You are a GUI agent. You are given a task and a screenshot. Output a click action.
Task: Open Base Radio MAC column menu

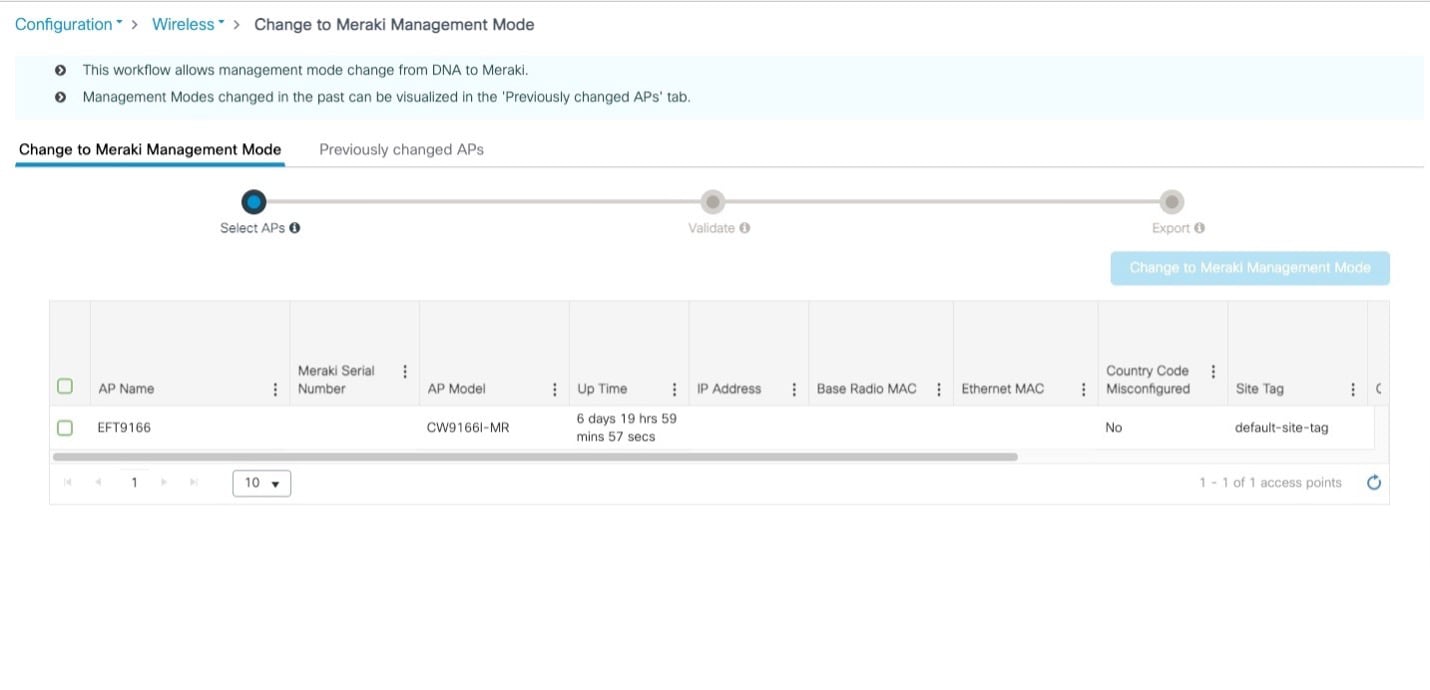(939, 390)
